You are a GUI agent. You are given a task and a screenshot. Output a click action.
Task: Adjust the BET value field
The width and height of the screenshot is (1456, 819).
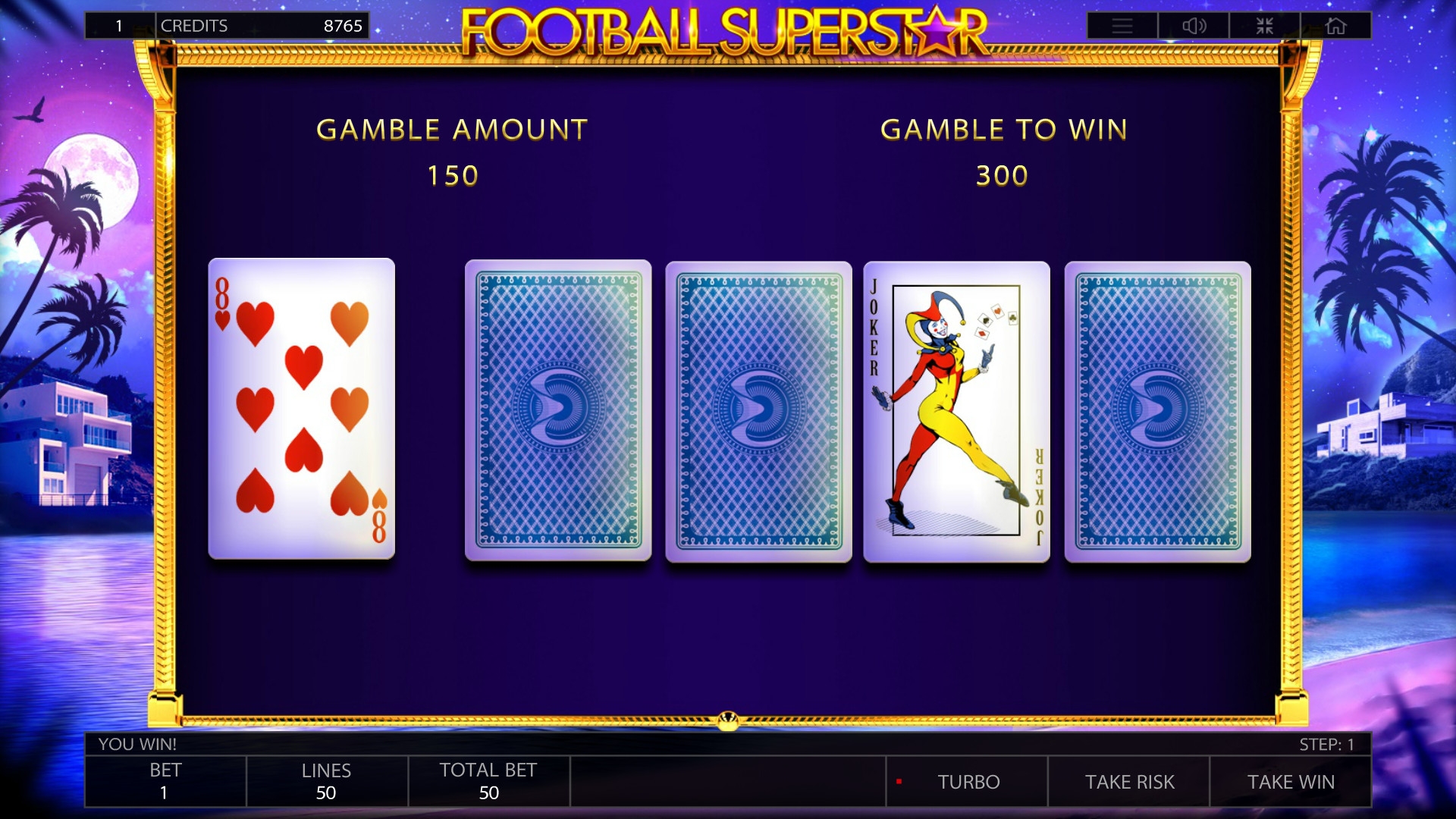pyautogui.click(x=165, y=782)
